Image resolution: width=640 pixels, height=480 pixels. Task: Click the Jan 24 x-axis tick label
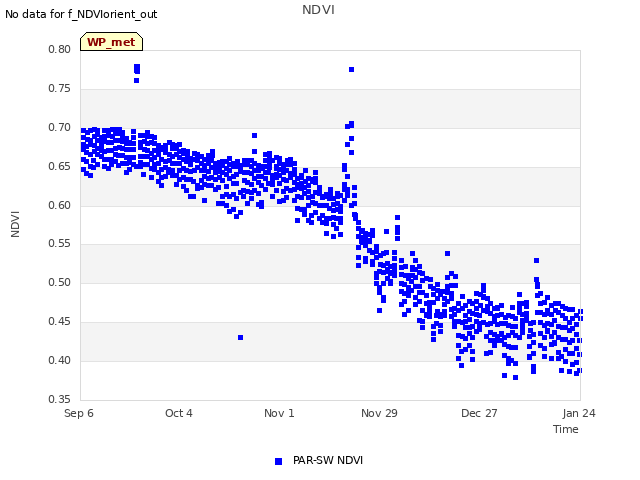(579, 413)
